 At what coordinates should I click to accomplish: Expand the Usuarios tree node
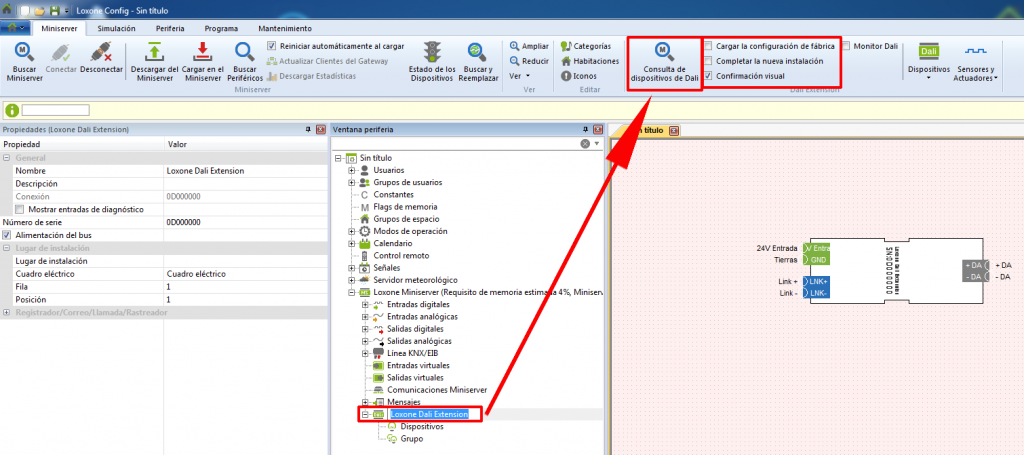coord(352,170)
